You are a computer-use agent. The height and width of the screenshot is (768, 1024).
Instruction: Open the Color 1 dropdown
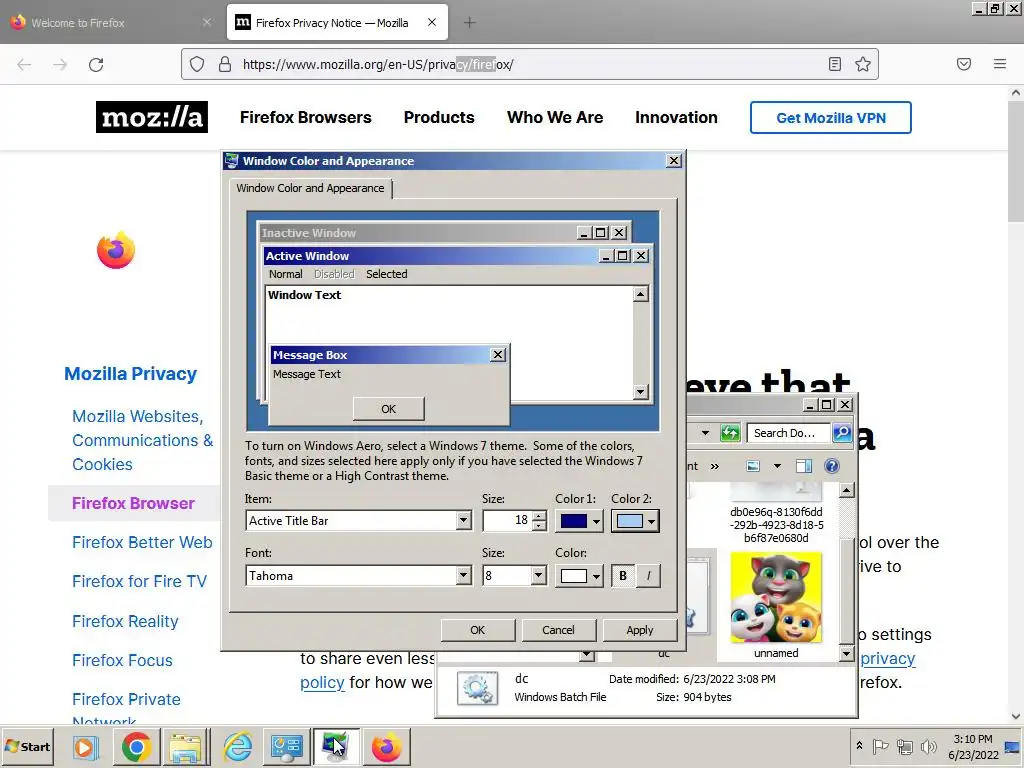point(579,520)
